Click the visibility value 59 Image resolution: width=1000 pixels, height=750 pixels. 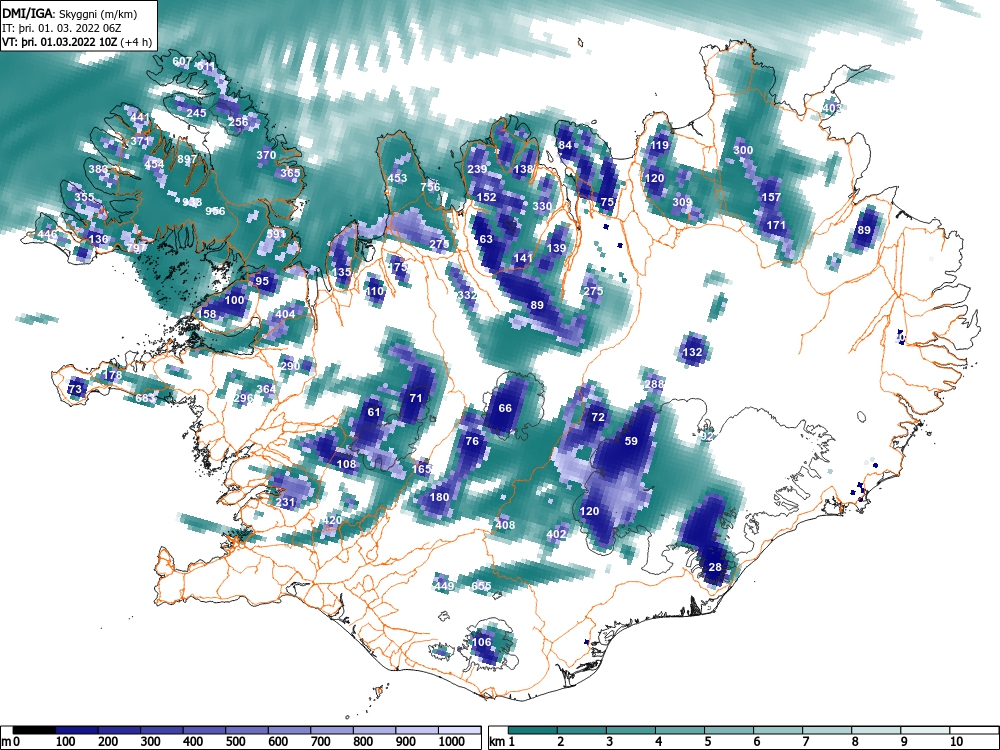631,441
